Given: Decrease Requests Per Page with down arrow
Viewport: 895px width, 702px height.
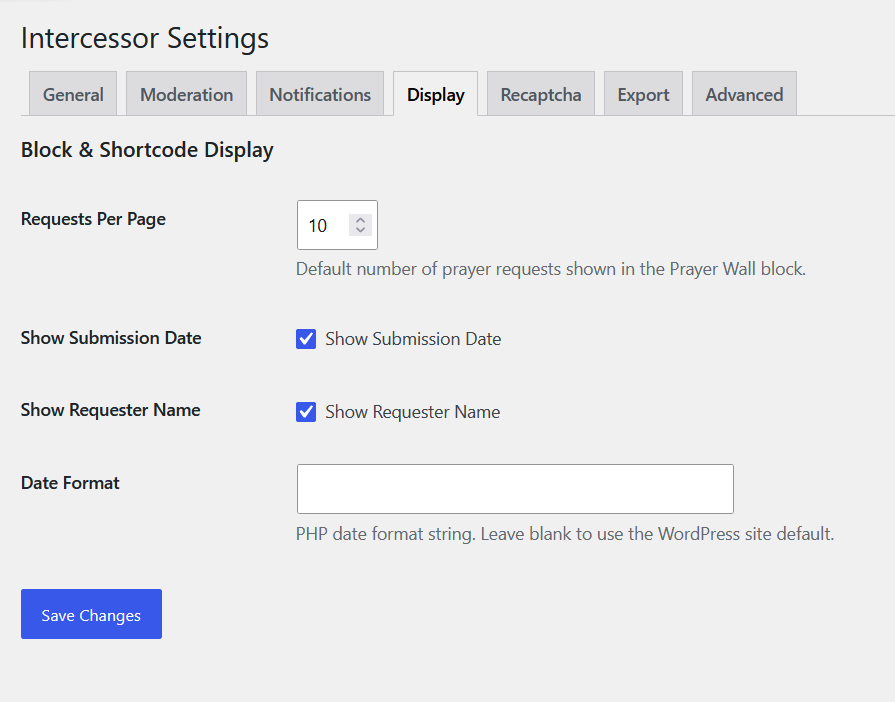Looking at the screenshot, I should 360,230.
